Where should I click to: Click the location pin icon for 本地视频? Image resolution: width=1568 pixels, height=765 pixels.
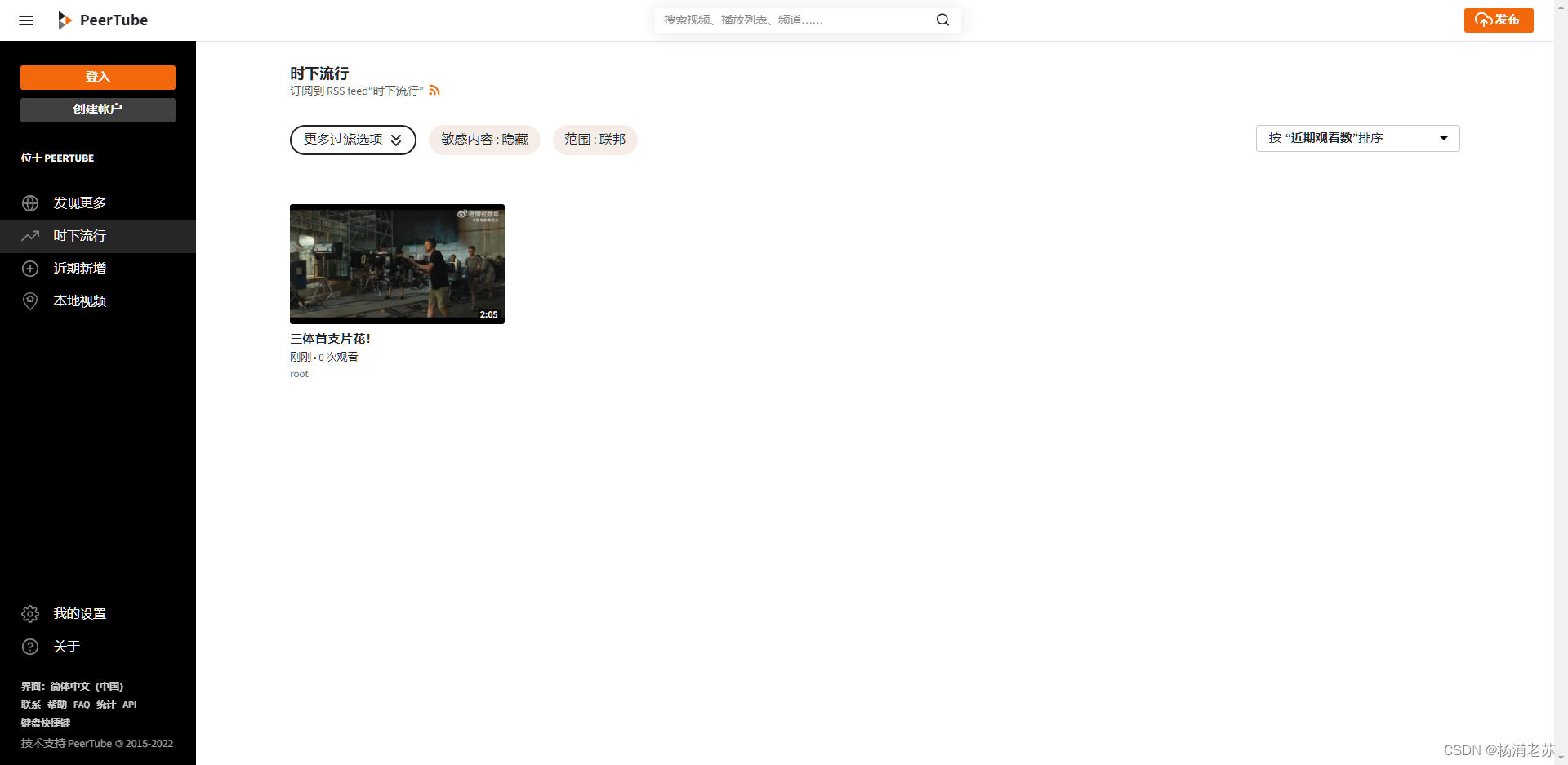(30, 301)
